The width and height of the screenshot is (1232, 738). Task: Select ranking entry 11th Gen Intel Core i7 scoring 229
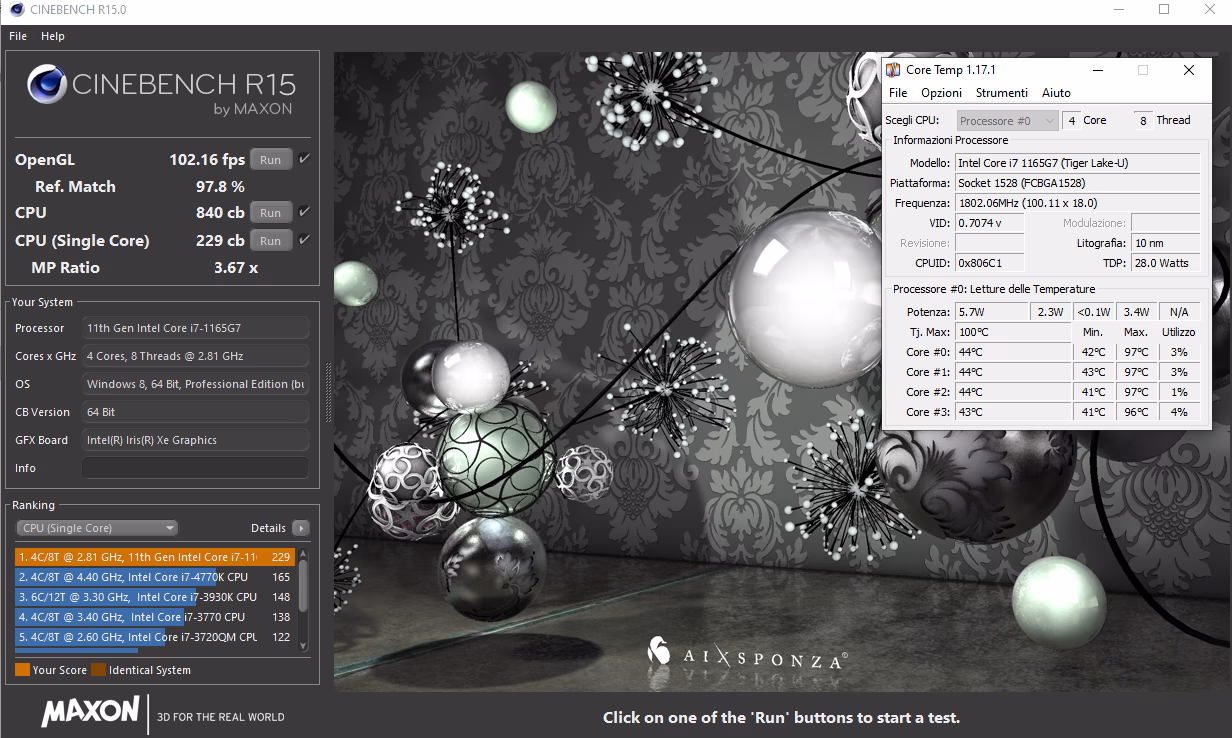(x=154, y=557)
